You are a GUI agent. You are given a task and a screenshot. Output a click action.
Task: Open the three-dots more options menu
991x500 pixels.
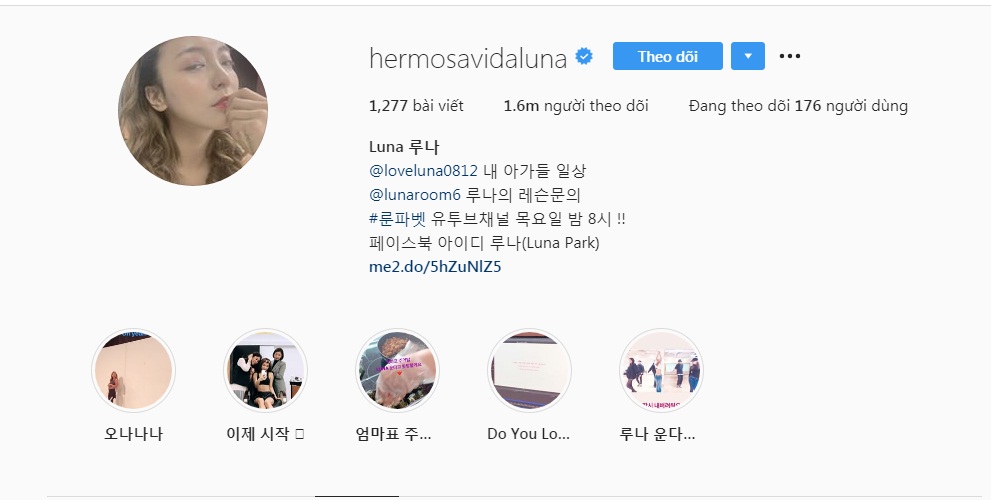[x=789, y=56]
